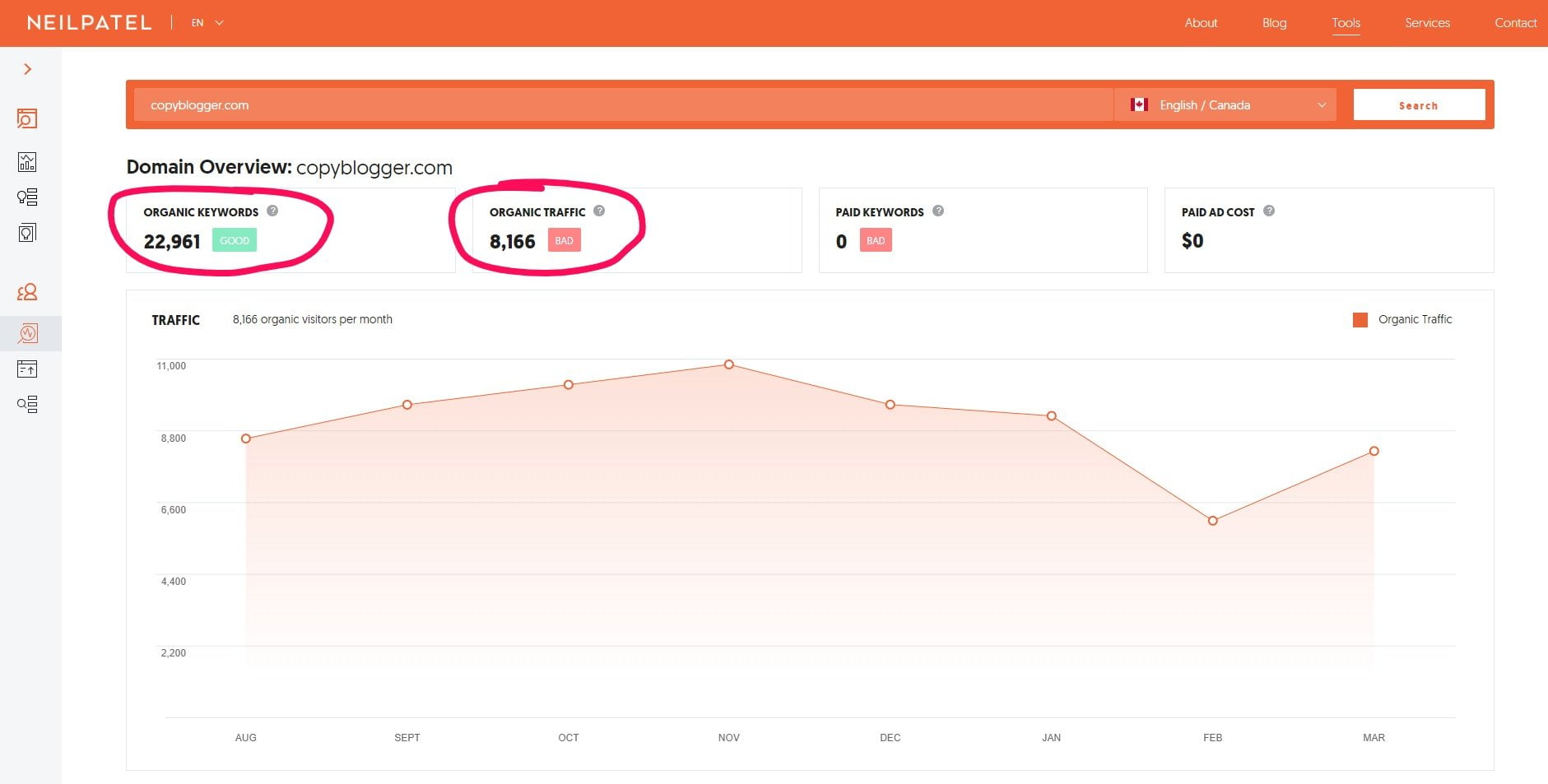Click the MAR data point on chart
Screen dimensions: 1548x784
tap(1374, 451)
